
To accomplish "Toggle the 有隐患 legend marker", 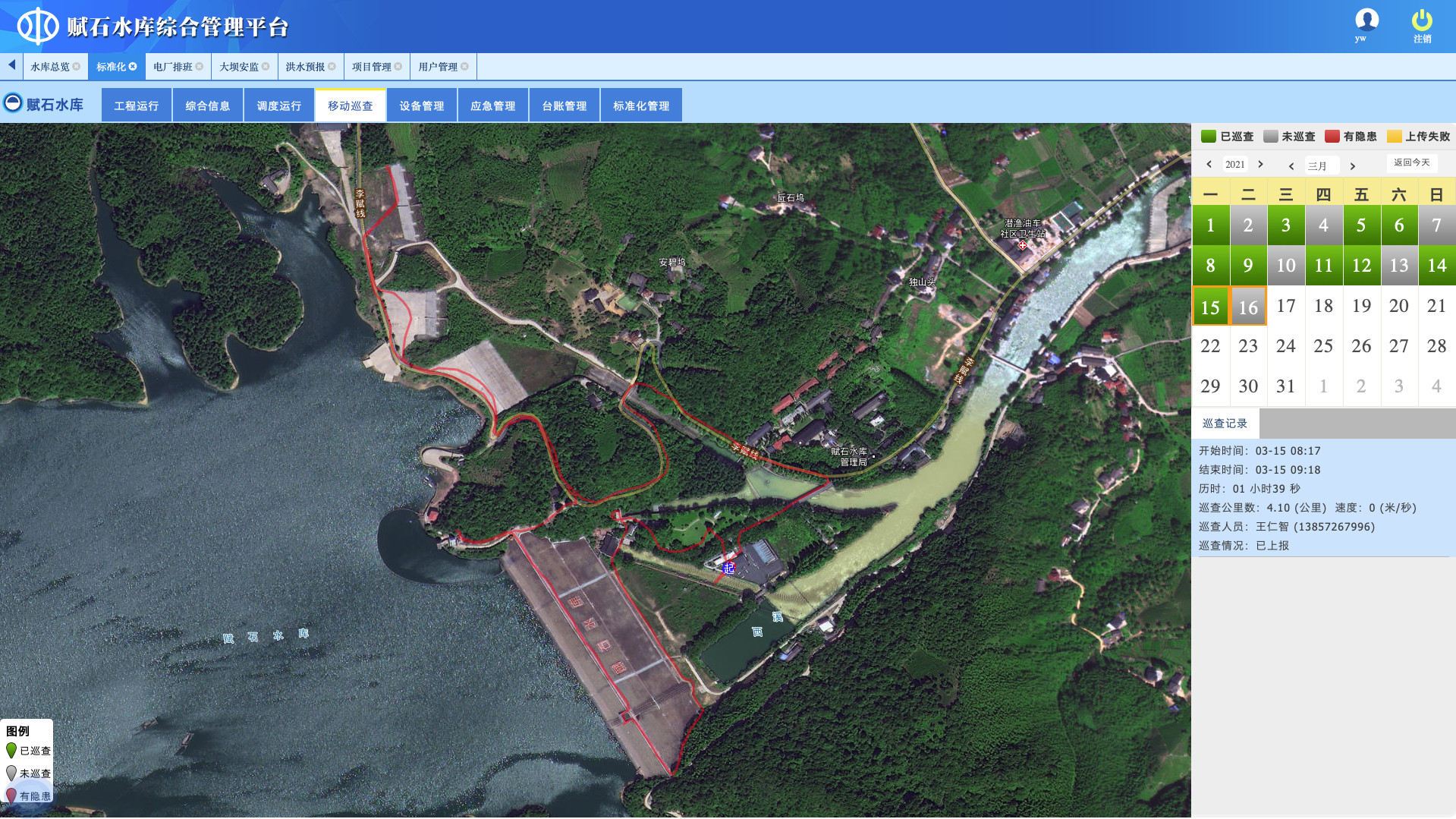I will coord(11,795).
